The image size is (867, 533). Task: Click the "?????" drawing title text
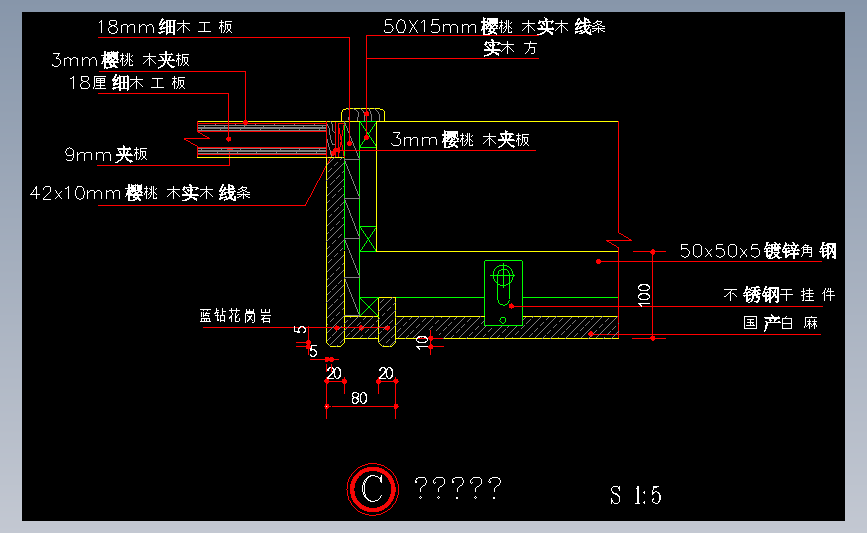point(458,488)
